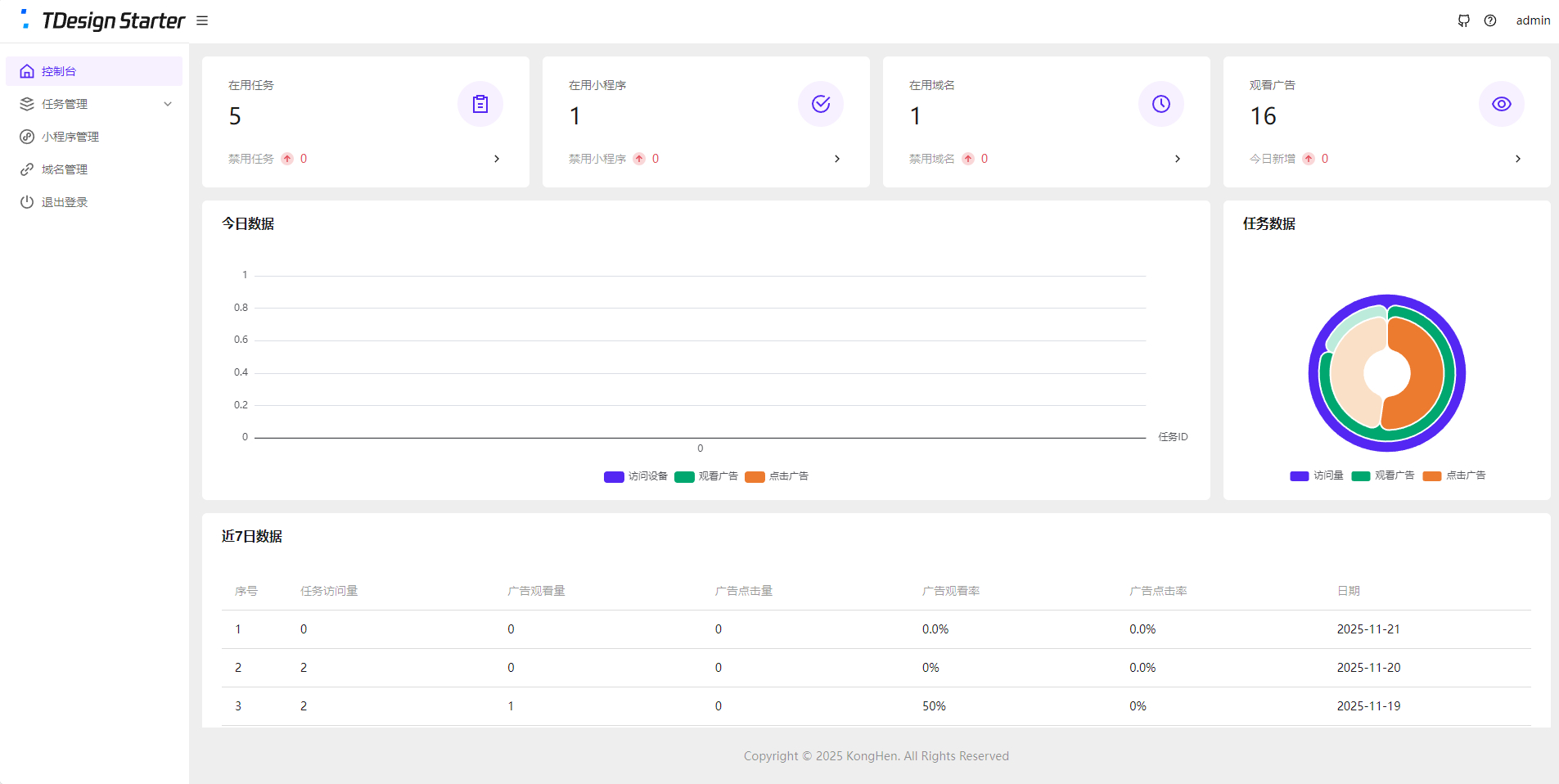Click the clock icon in 在用域名 card
Image resolution: width=1559 pixels, height=784 pixels.
(1161, 104)
